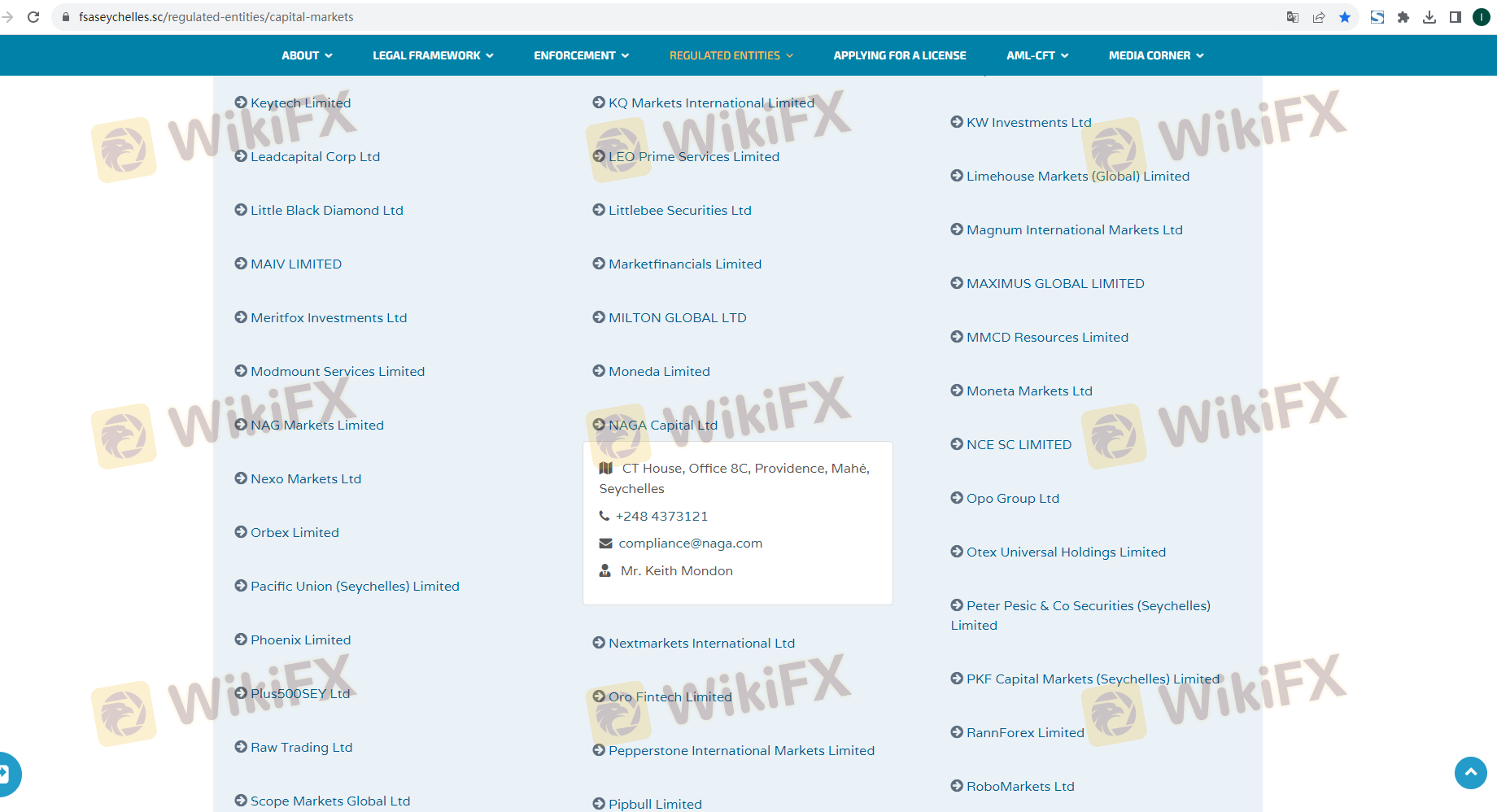Expand the ABOUT dropdown menu

click(307, 55)
